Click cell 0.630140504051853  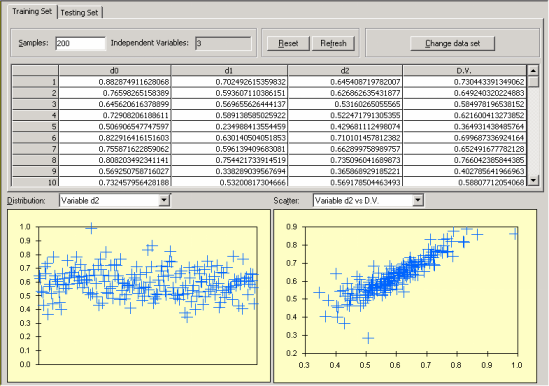(x=229, y=138)
